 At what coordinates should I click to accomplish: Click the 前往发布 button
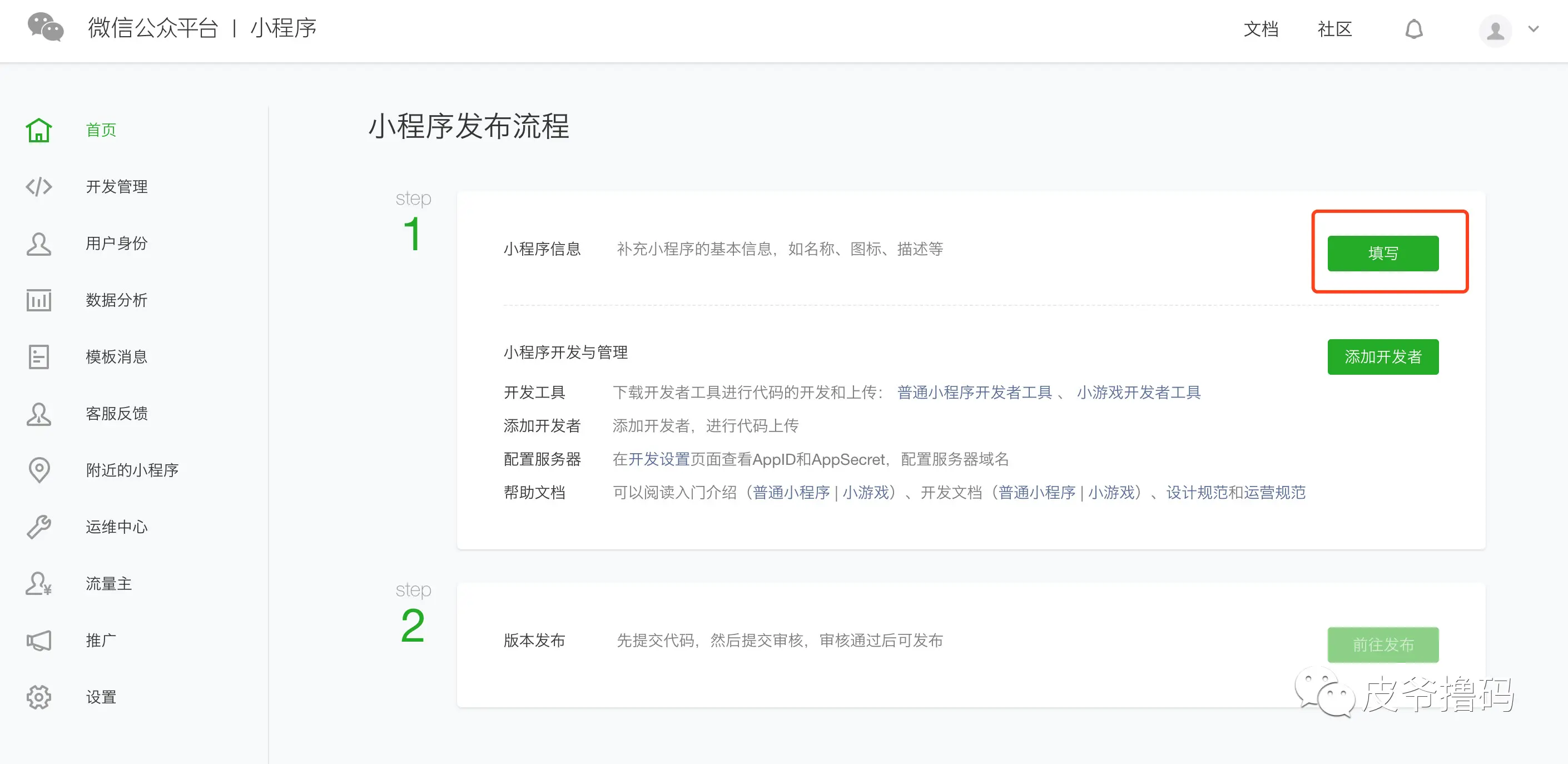1383,644
